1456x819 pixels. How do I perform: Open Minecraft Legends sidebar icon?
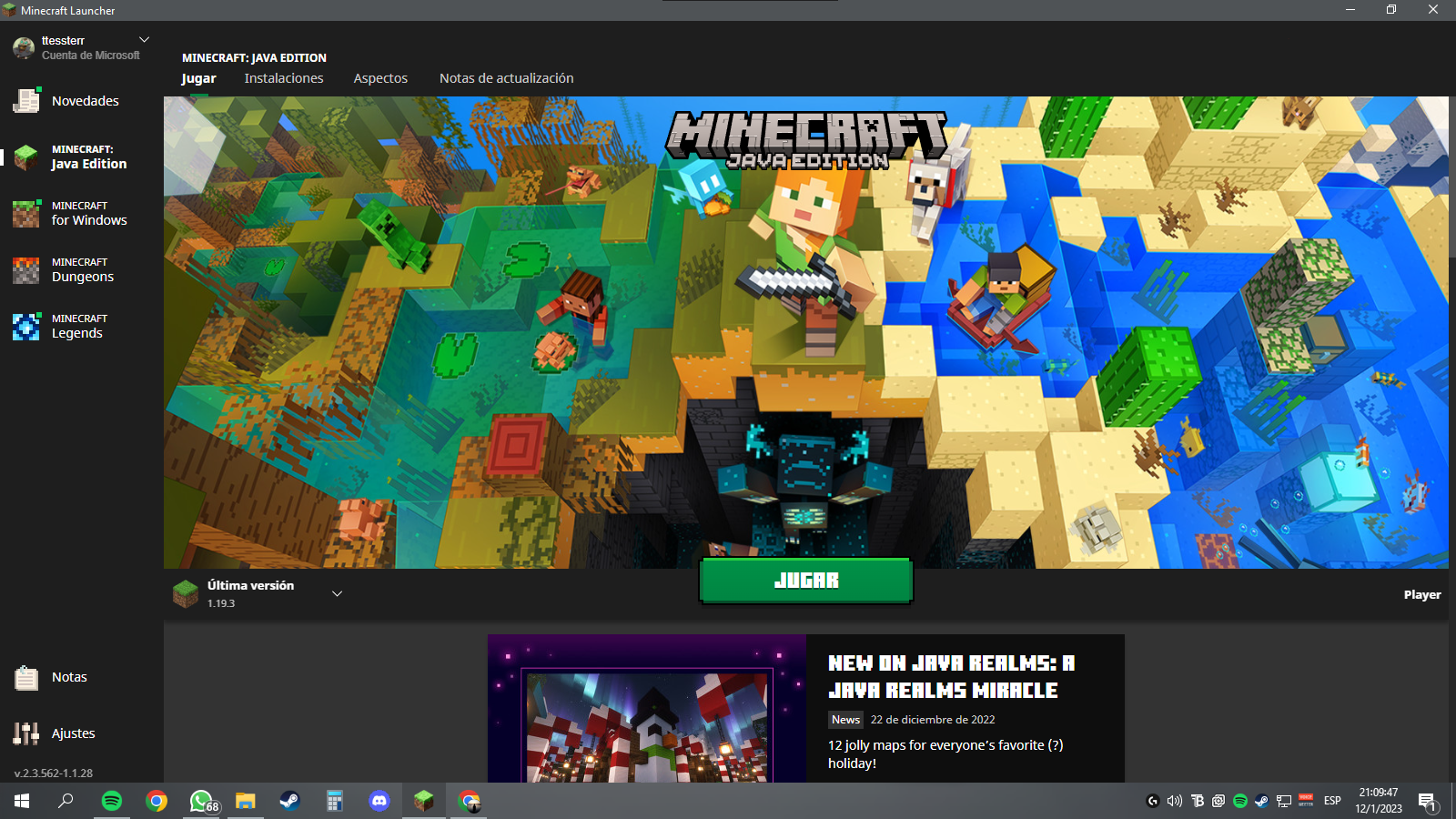pyautogui.click(x=26, y=326)
